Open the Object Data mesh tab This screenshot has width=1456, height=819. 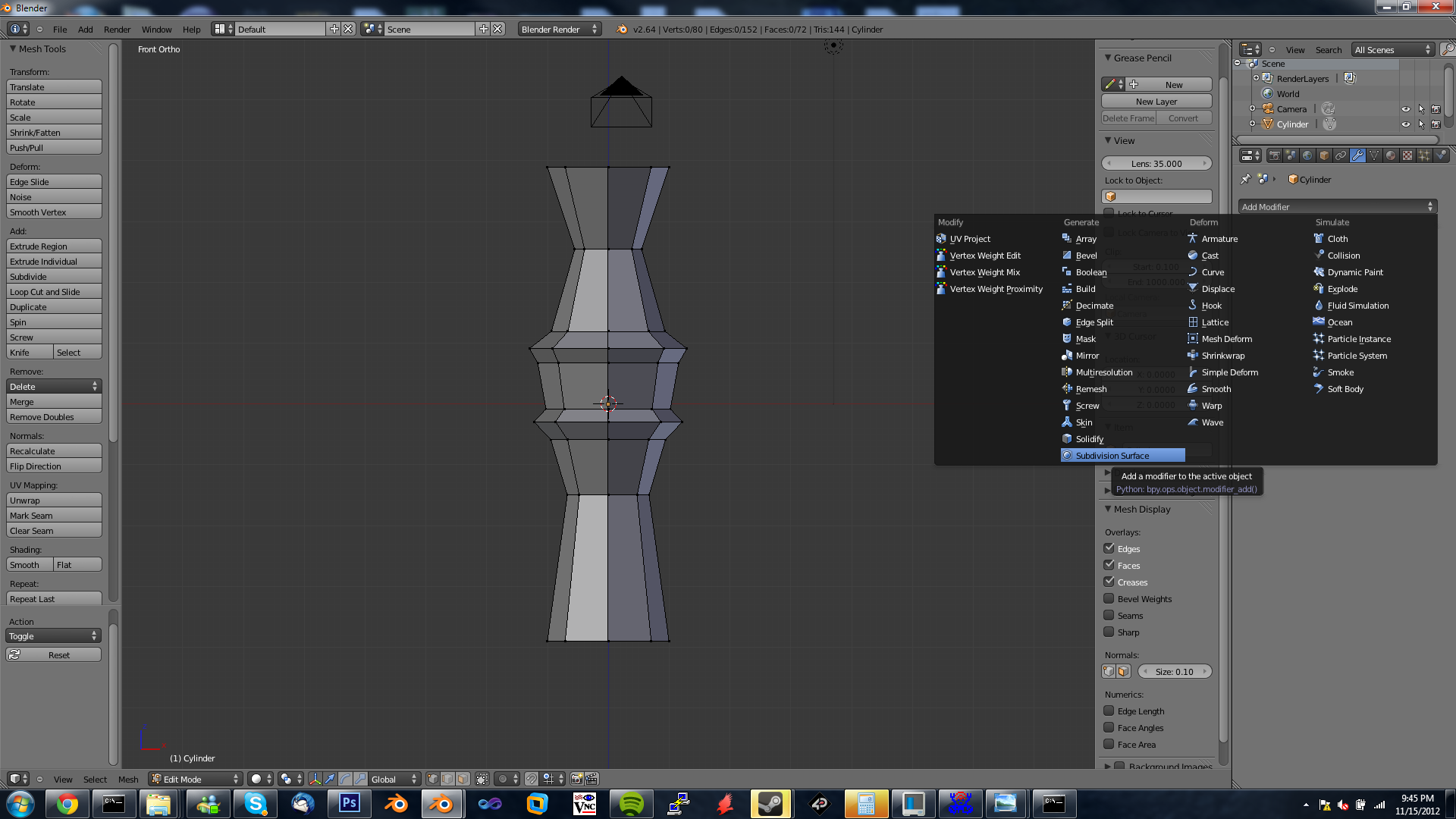point(1374,155)
